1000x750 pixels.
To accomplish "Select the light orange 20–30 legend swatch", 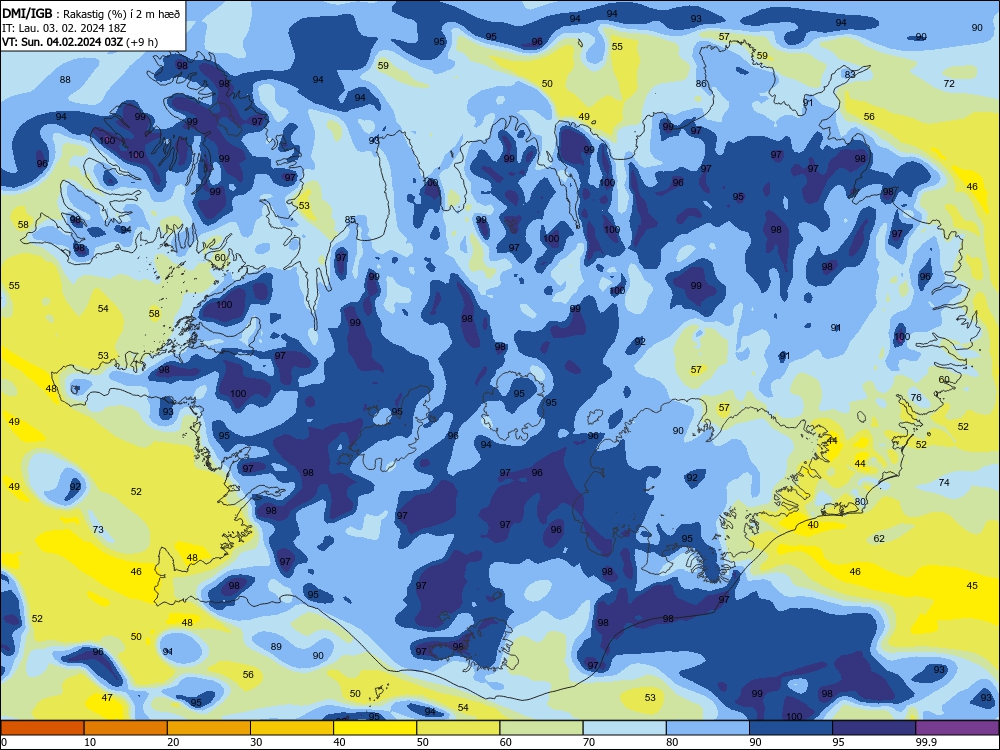I will click(x=209, y=728).
